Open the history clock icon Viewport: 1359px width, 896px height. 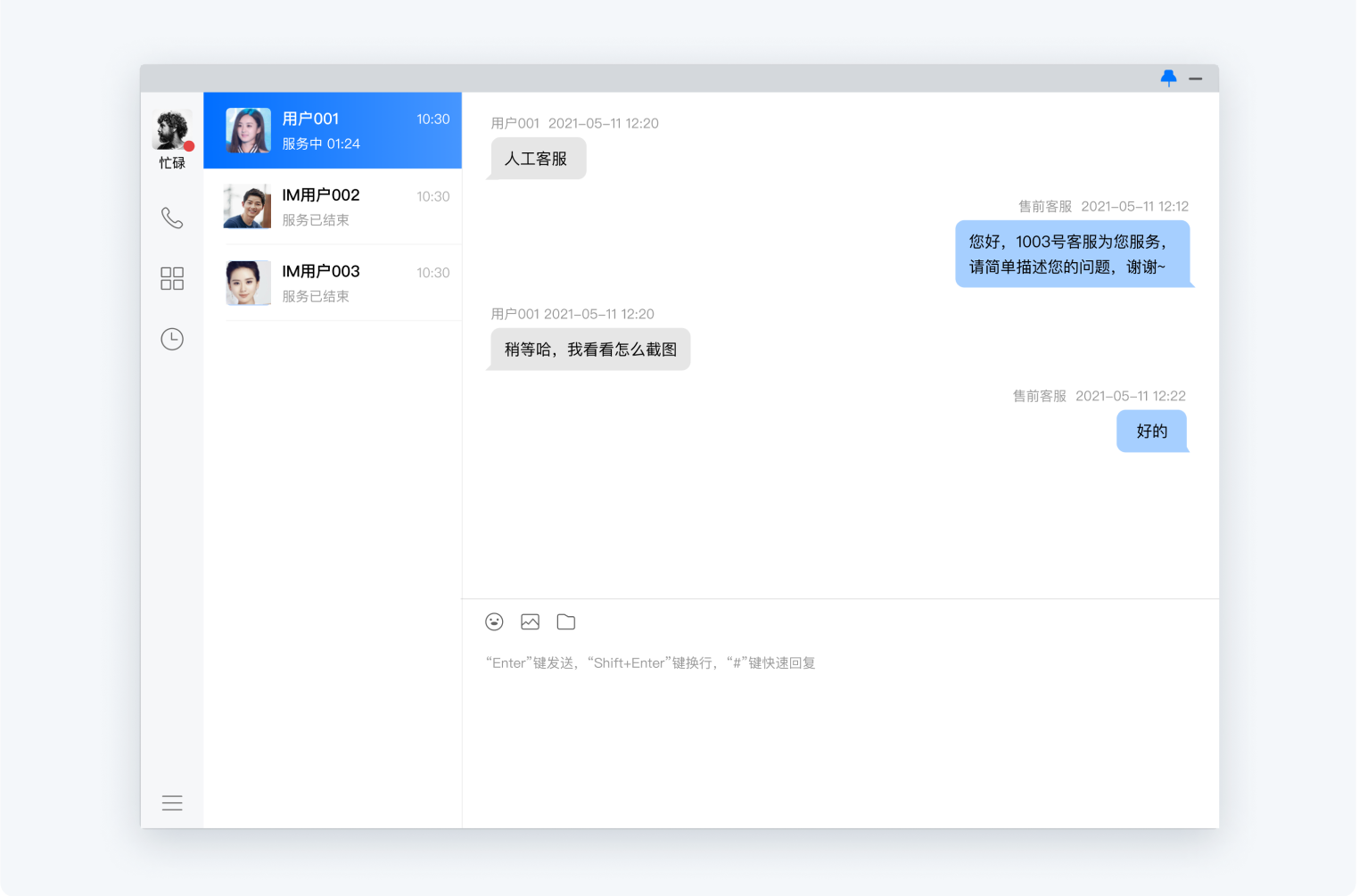click(x=172, y=339)
